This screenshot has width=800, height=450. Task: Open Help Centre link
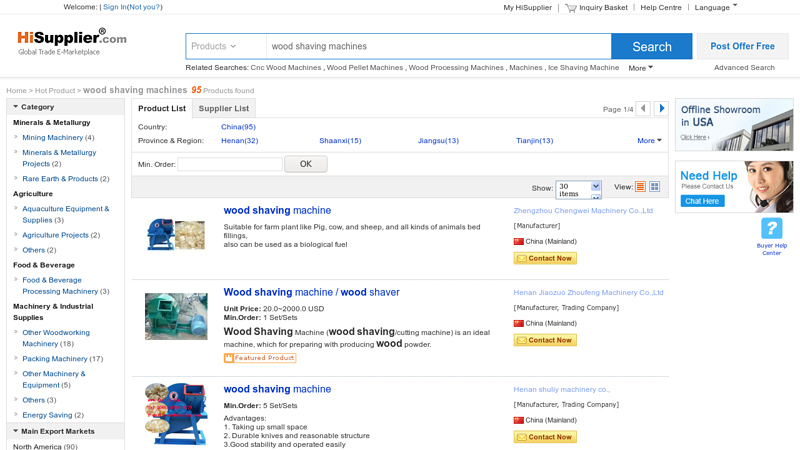point(661,8)
